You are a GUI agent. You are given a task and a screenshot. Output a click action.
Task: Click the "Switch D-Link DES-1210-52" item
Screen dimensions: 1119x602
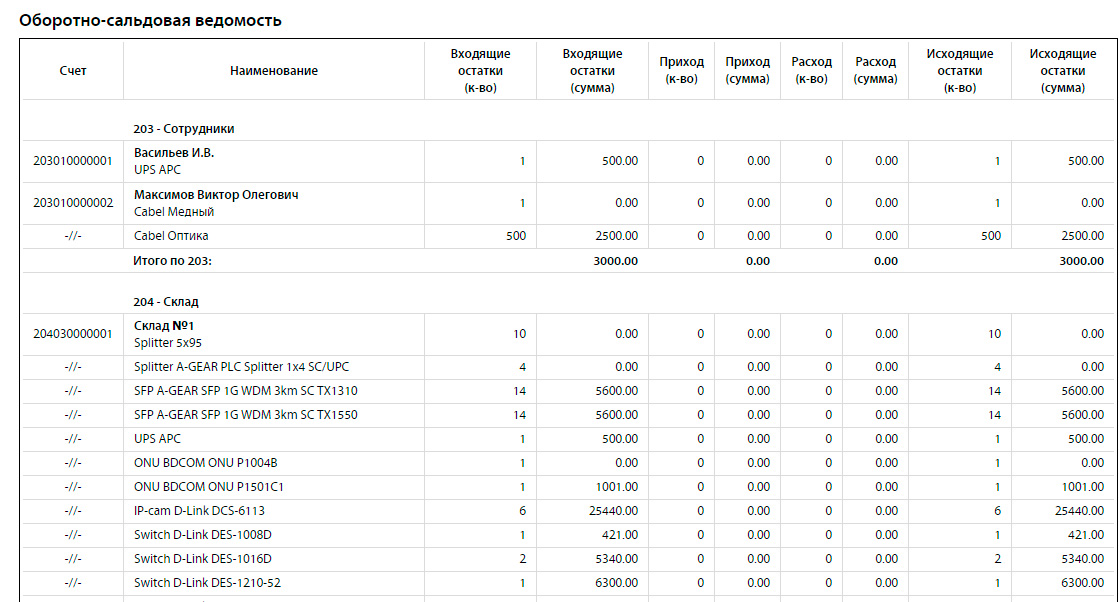[207, 582]
